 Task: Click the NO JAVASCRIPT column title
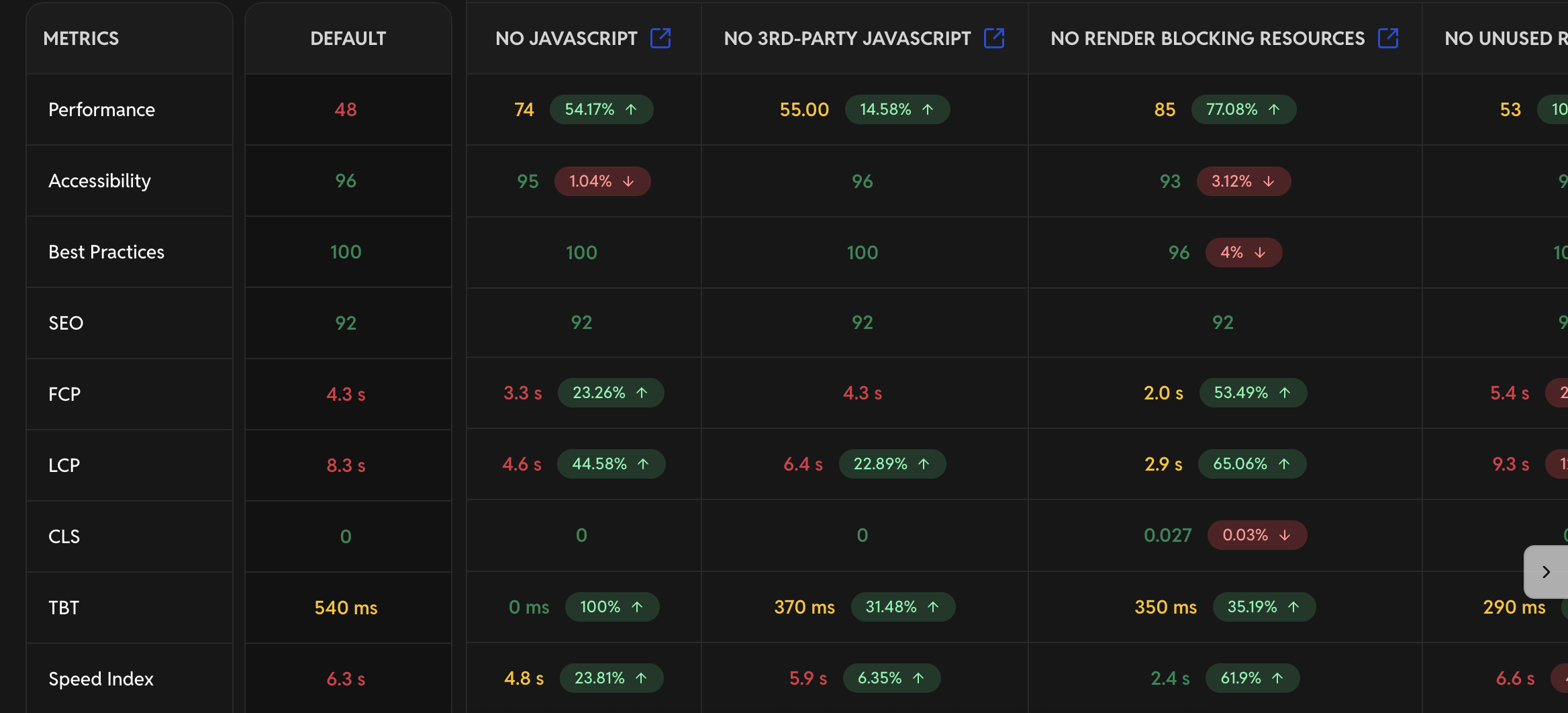pyautogui.click(x=566, y=38)
